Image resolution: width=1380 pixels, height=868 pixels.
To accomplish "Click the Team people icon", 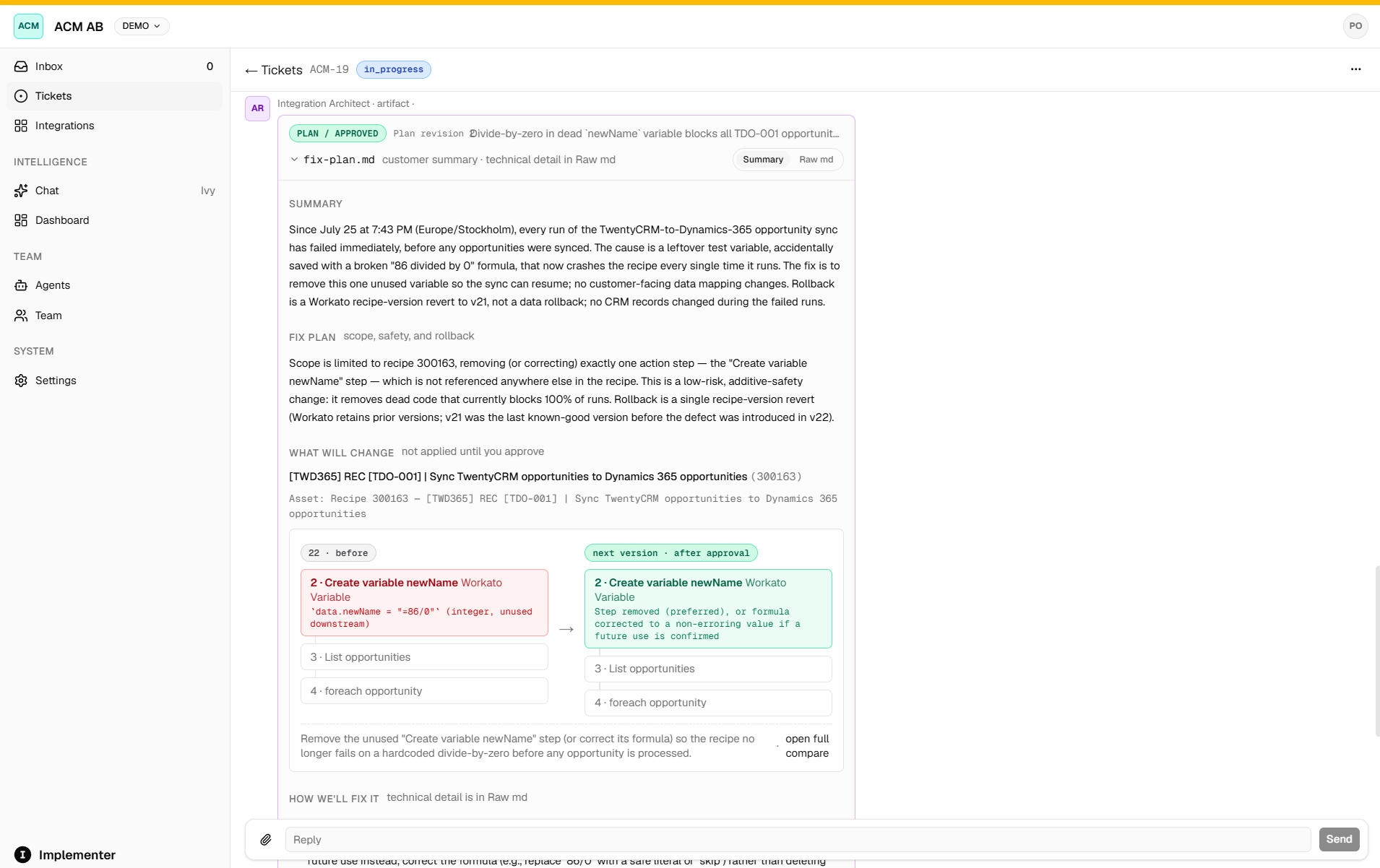I will pyautogui.click(x=21, y=316).
